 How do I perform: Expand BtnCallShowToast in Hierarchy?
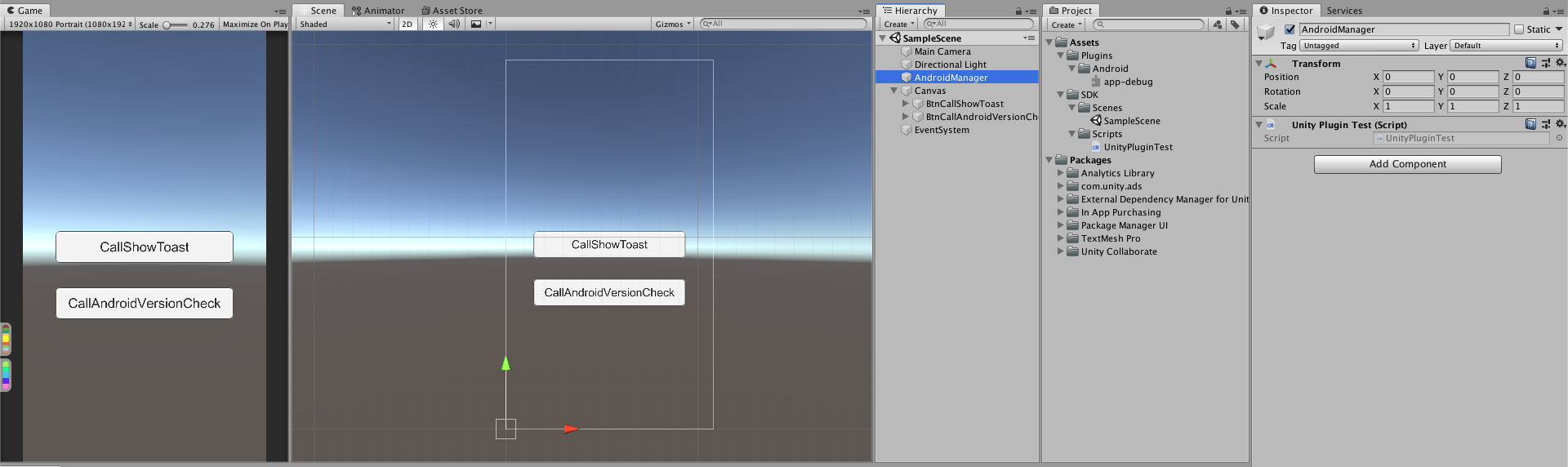tap(905, 104)
